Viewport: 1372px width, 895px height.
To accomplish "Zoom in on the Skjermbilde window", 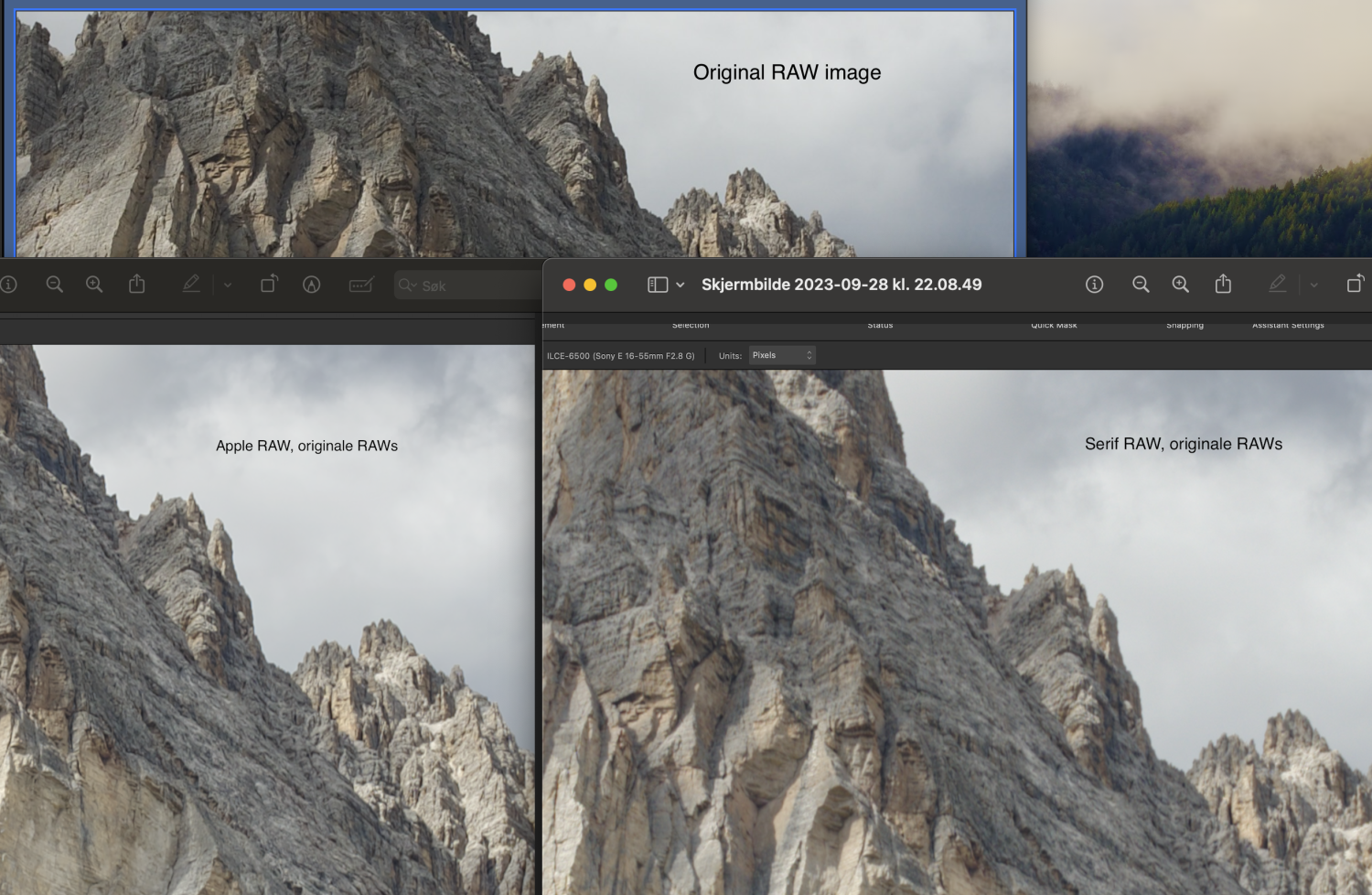I will (x=1181, y=285).
